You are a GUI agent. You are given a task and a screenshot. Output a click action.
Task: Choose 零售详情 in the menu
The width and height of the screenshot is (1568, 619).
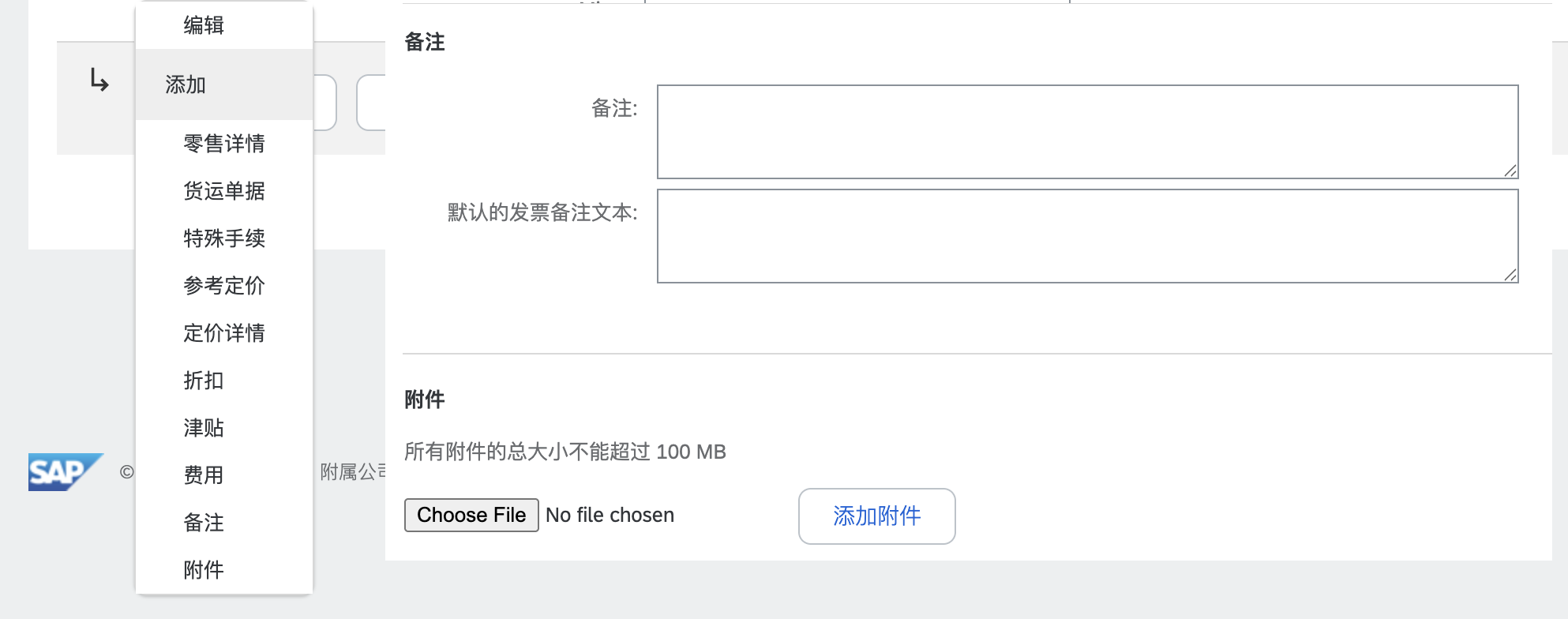pyautogui.click(x=224, y=144)
